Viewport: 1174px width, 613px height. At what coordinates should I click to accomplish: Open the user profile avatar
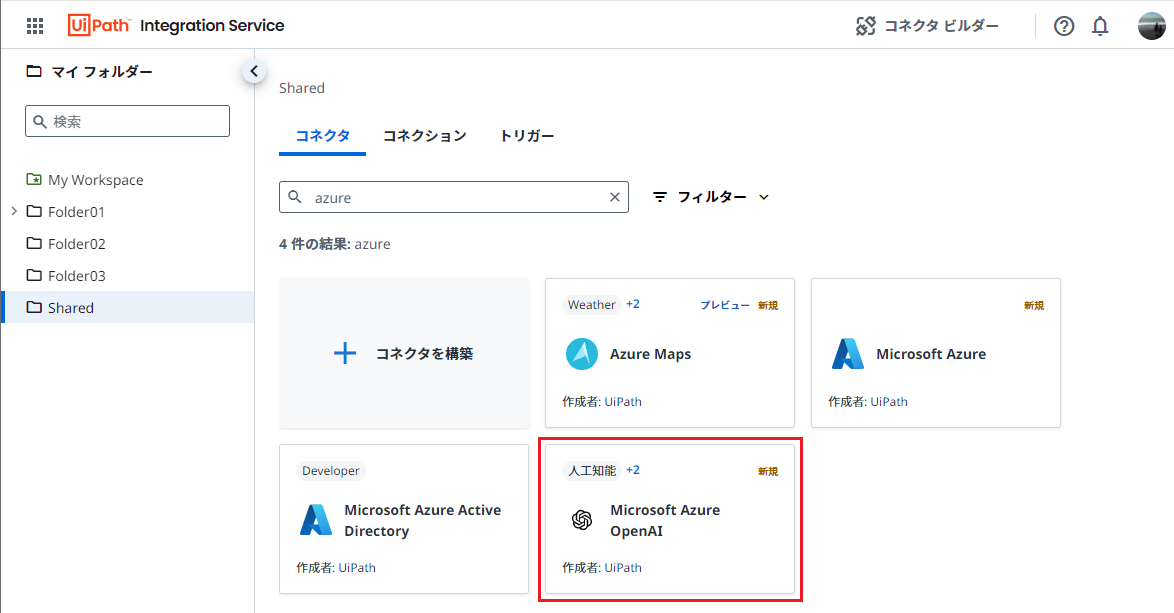[x=1152, y=25]
